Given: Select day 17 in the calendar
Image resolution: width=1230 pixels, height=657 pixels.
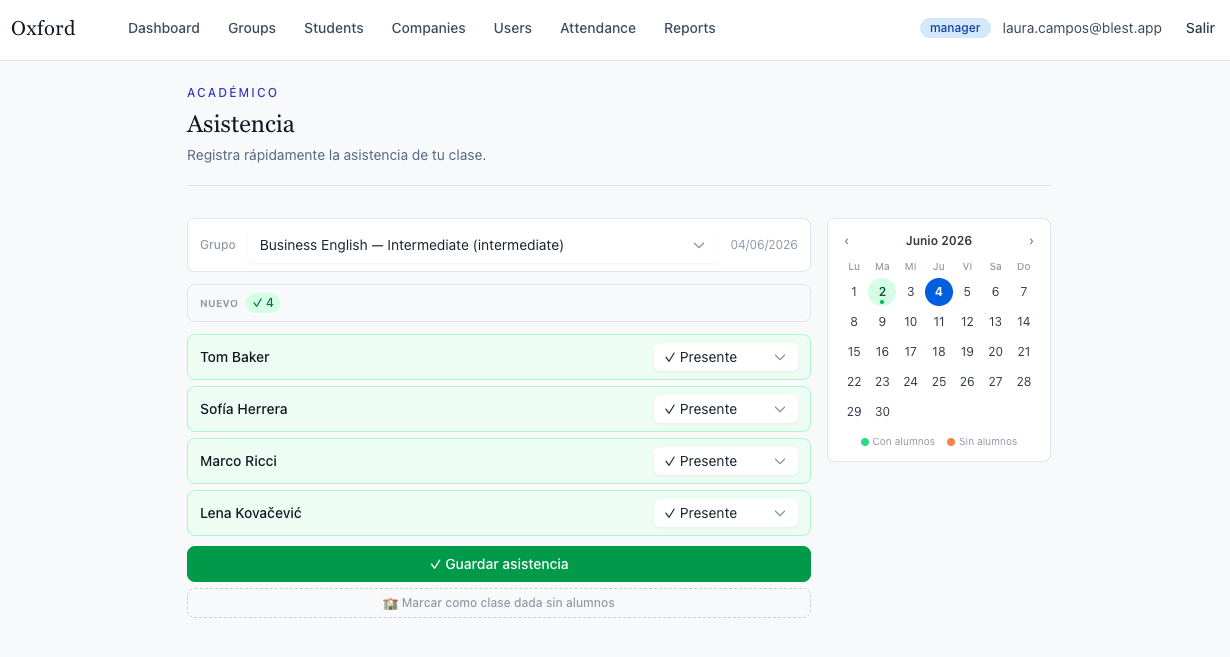Looking at the screenshot, I should click(910, 352).
